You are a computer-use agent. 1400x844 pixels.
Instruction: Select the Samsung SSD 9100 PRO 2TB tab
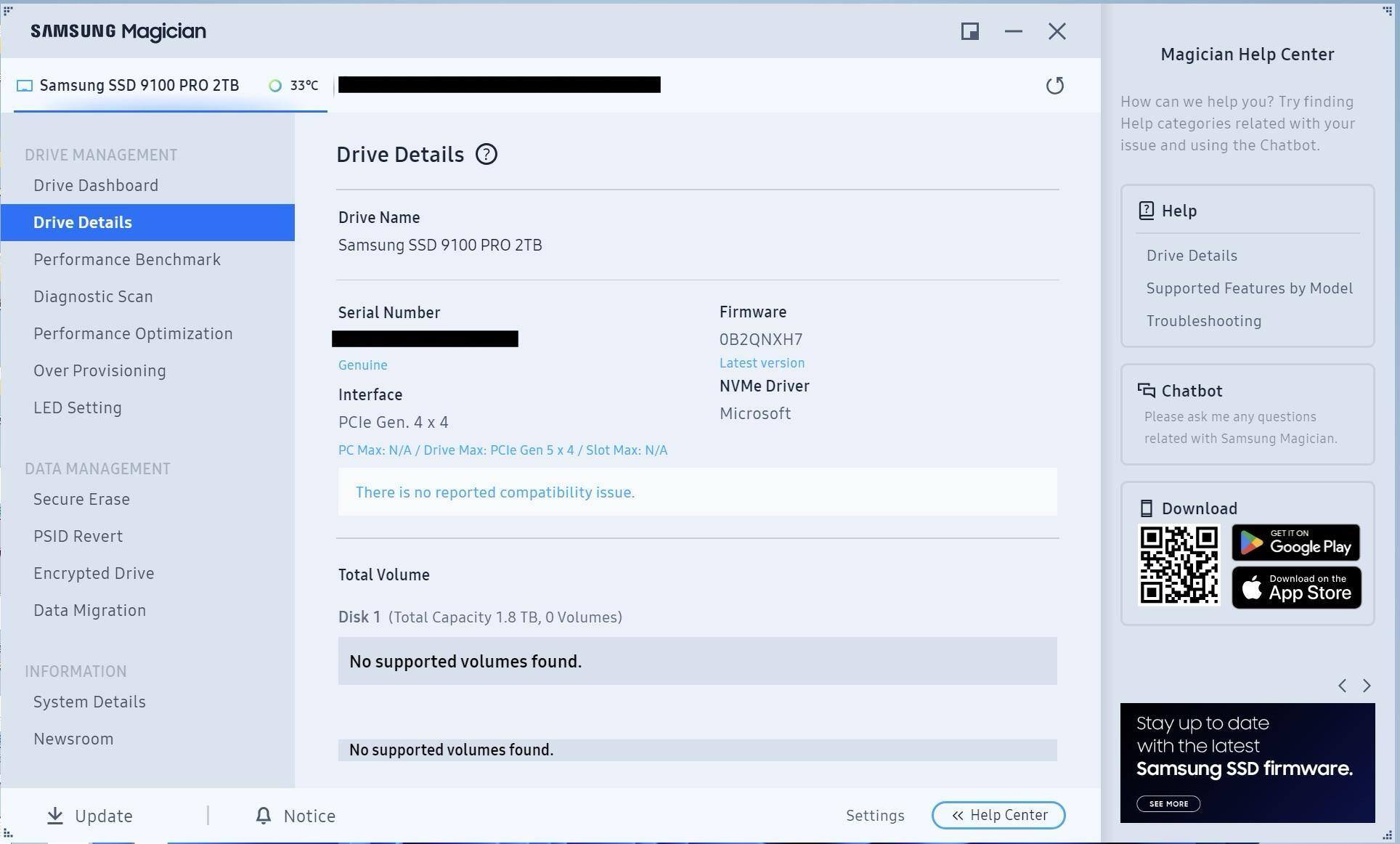139,86
